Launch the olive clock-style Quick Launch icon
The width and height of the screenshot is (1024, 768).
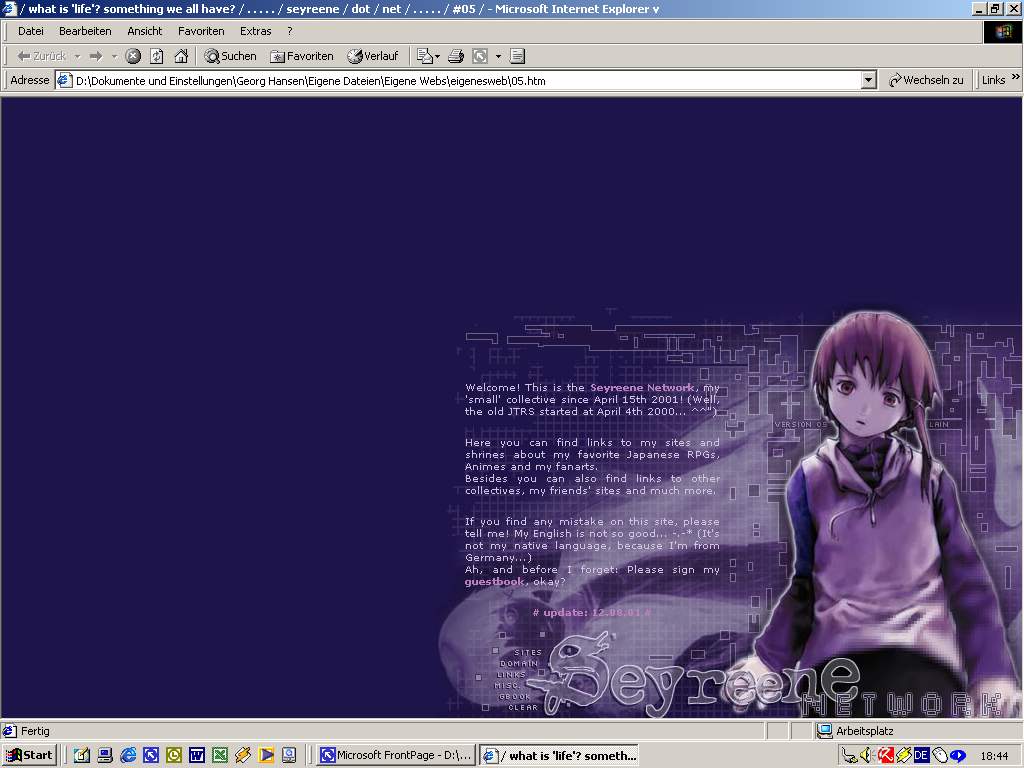[174, 755]
